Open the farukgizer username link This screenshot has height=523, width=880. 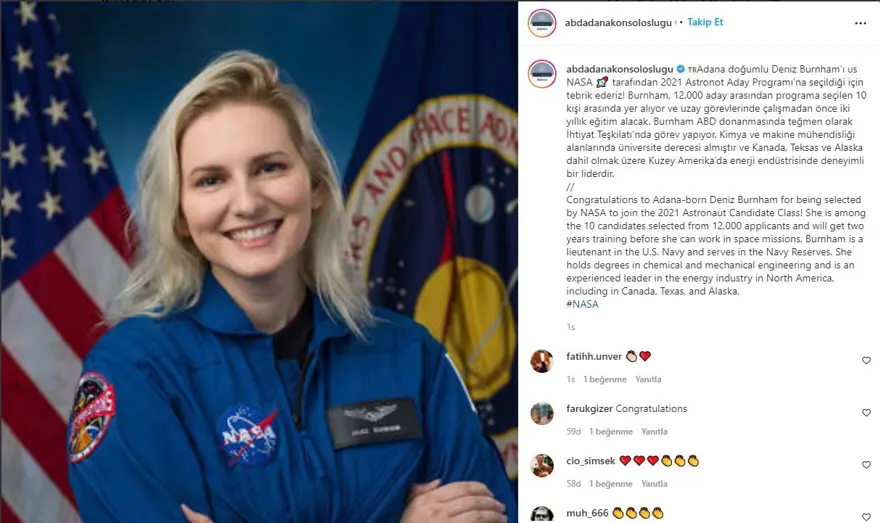[x=589, y=409]
